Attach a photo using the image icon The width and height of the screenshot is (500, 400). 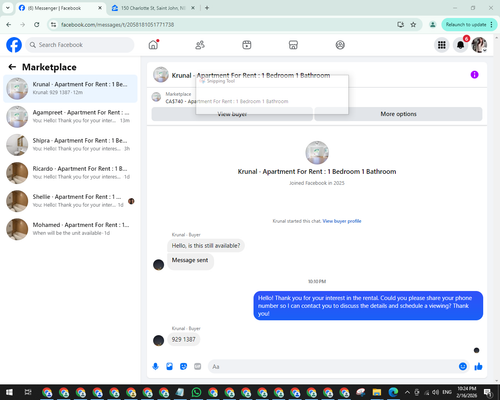(x=169, y=367)
